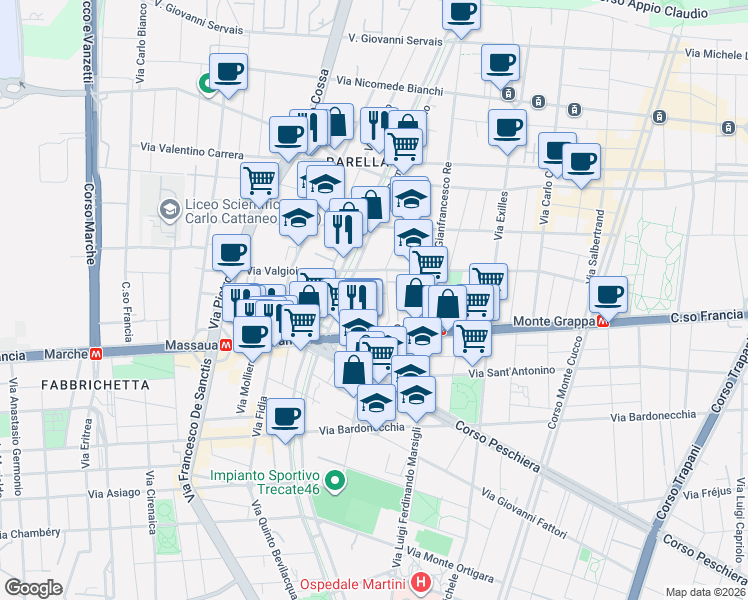Viewport: 748px width, 600px height.
Task: Click the Monte Grappa station name
Action: pyautogui.click(x=554, y=321)
